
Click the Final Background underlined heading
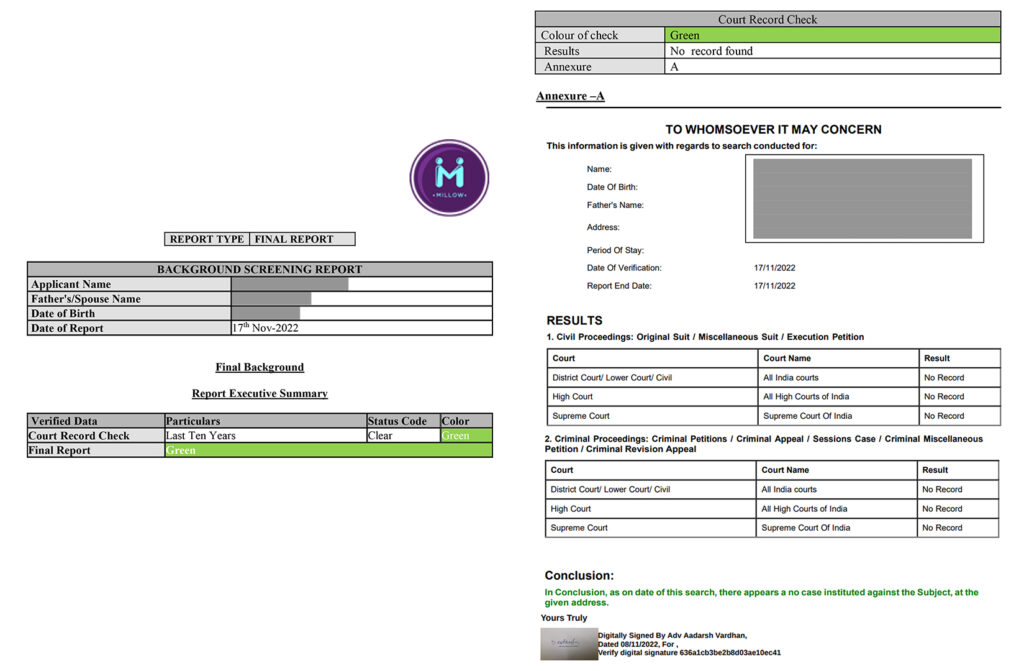259,367
